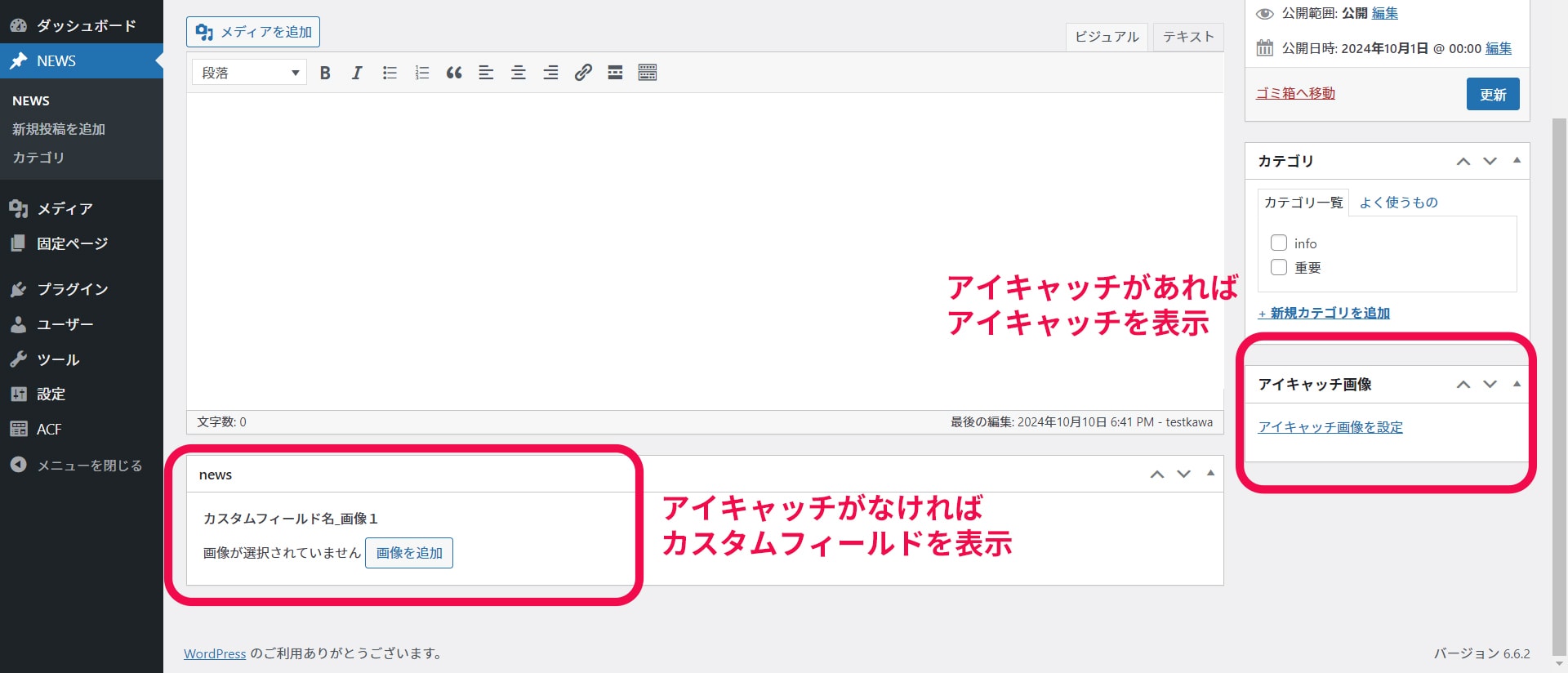1568x673 pixels.
Task: Move the カテゴリ panel up
Action: pyautogui.click(x=1463, y=161)
